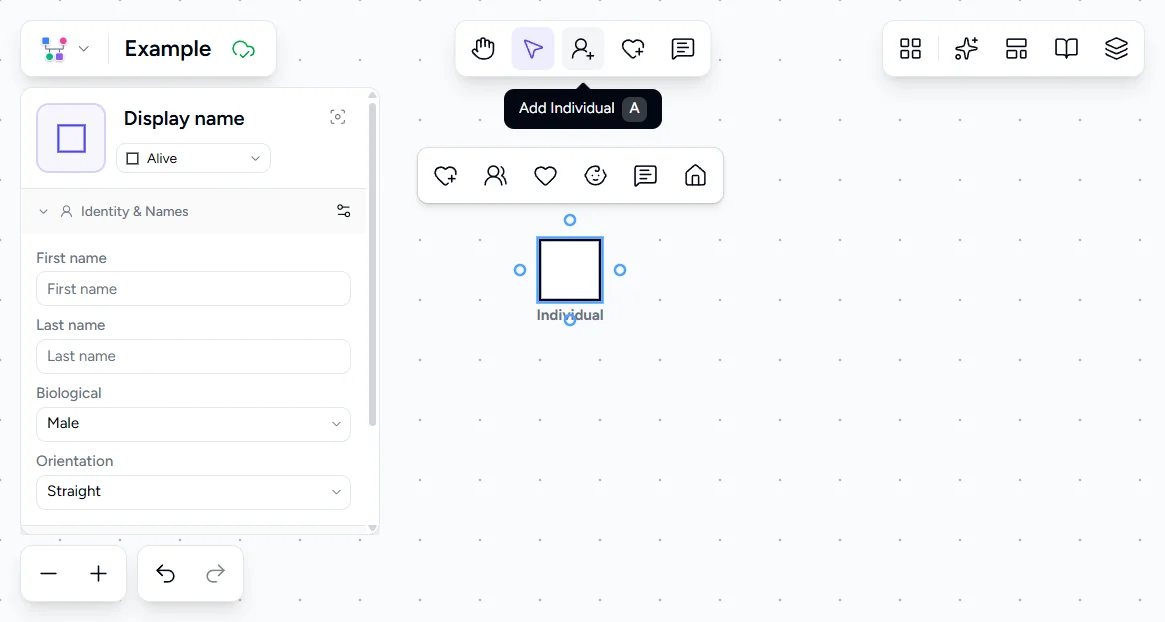Open the Orientation Straight dropdown

(x=193, y=492)
